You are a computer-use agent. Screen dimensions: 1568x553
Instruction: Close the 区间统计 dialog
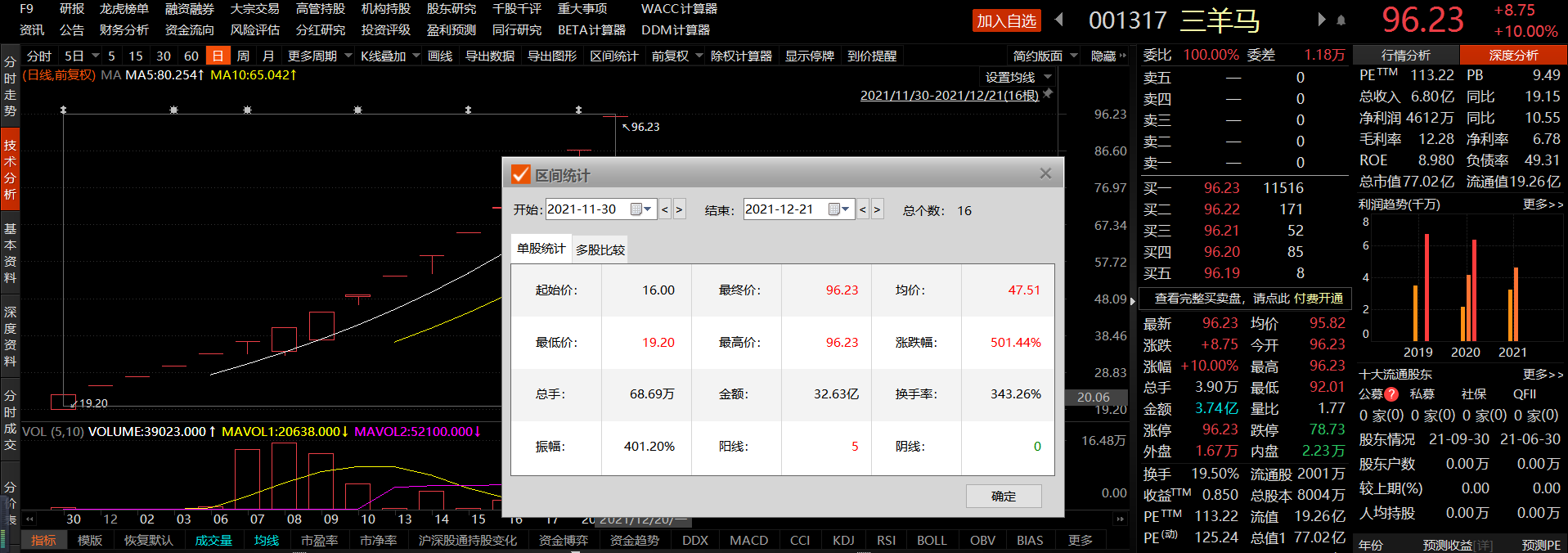(x=1045, y=173)
